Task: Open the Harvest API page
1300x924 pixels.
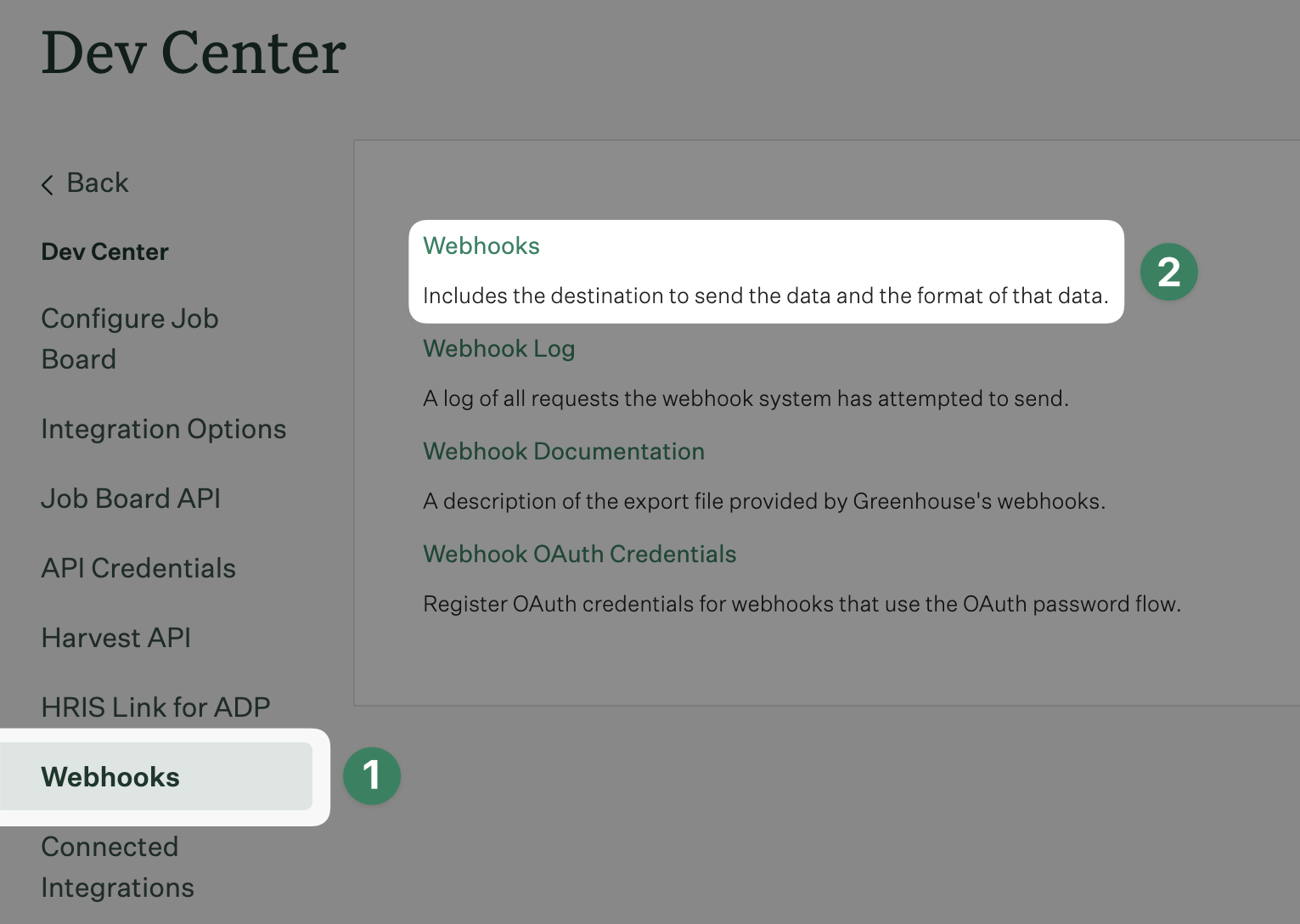Action: [x=115, y=638]
